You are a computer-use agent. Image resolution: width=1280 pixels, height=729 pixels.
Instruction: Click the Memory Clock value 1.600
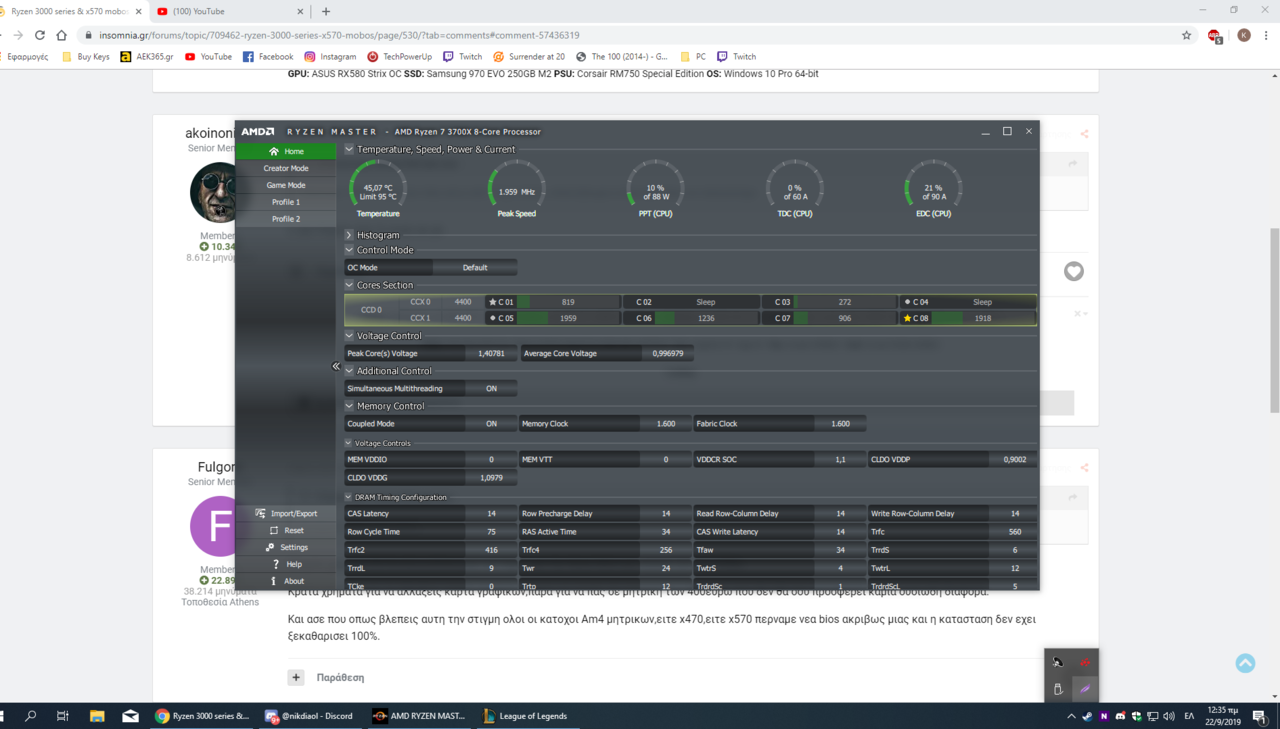(666, 424)
